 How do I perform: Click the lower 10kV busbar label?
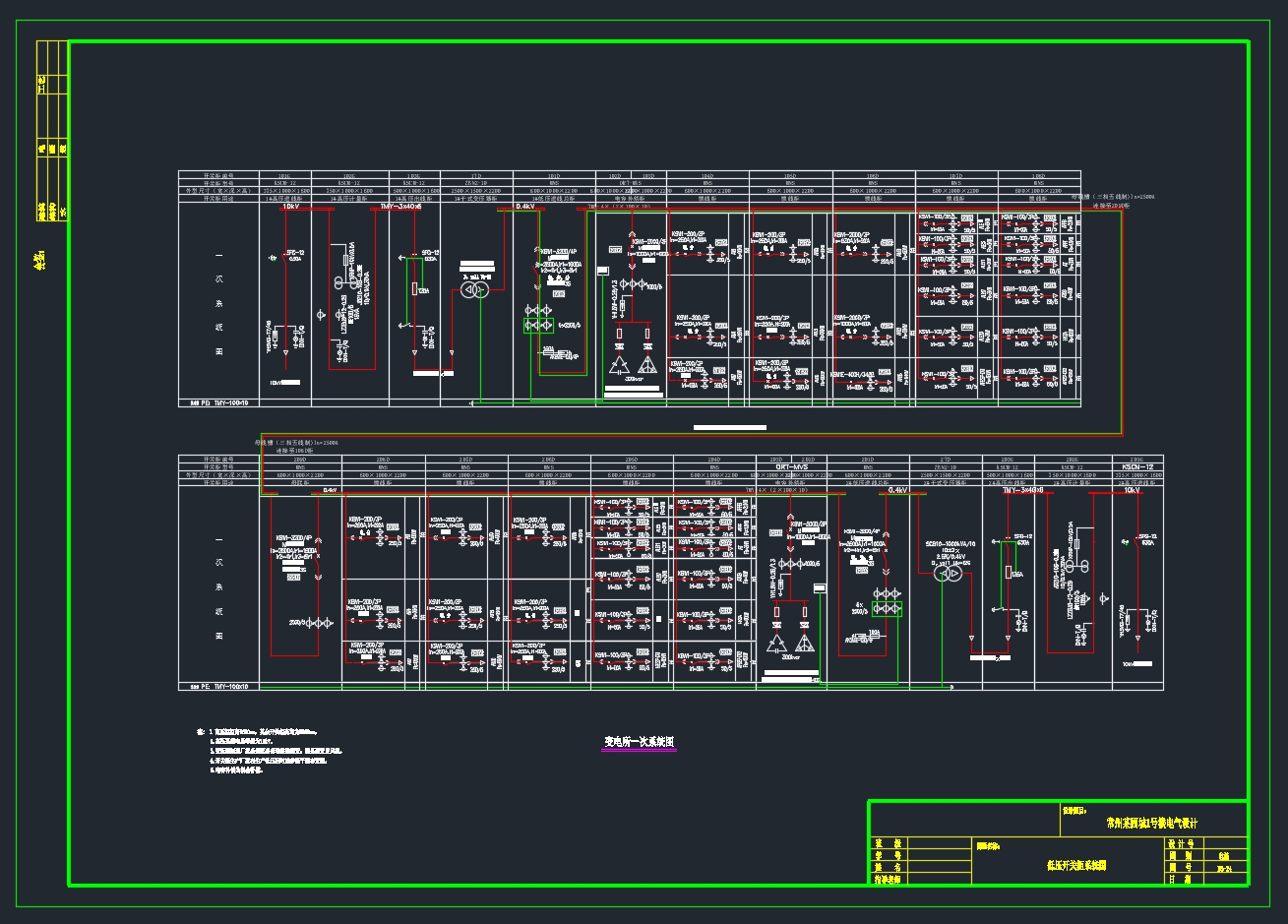(x=1131, y=489)
